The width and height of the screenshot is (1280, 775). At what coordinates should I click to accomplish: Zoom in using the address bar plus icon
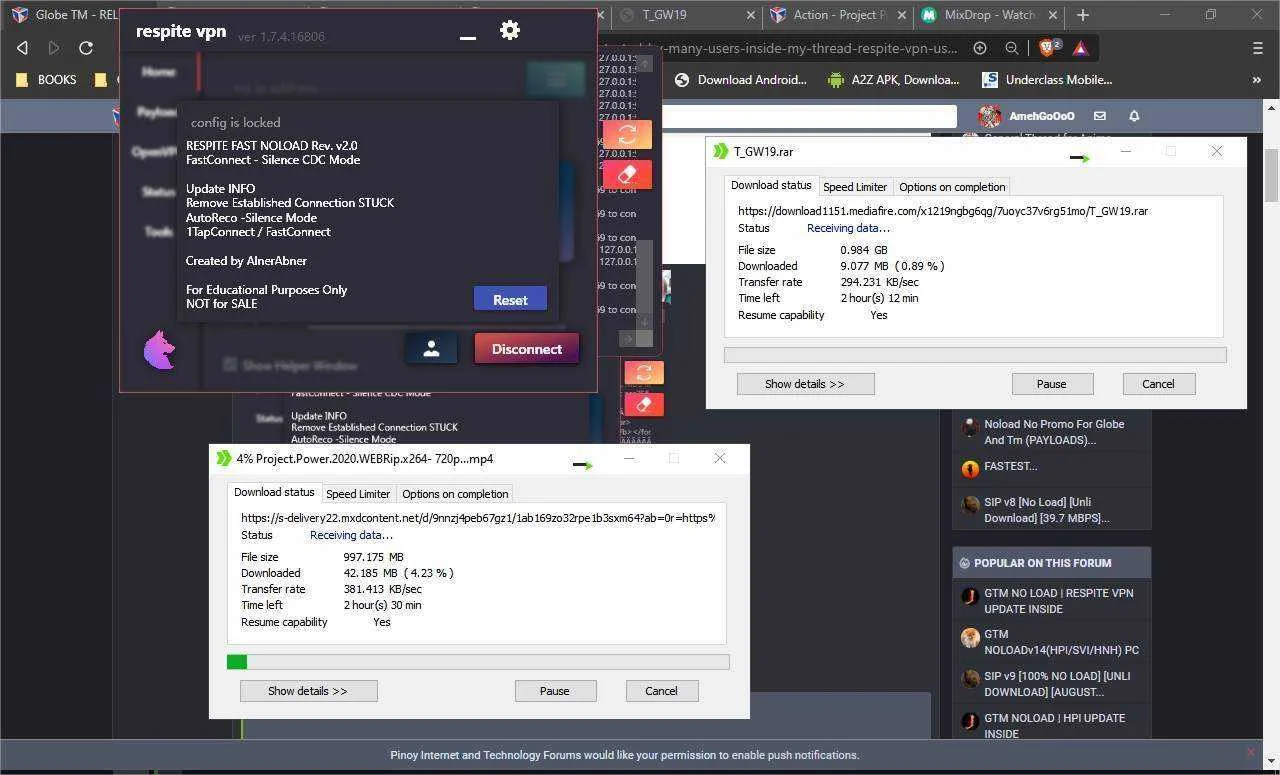980,48
